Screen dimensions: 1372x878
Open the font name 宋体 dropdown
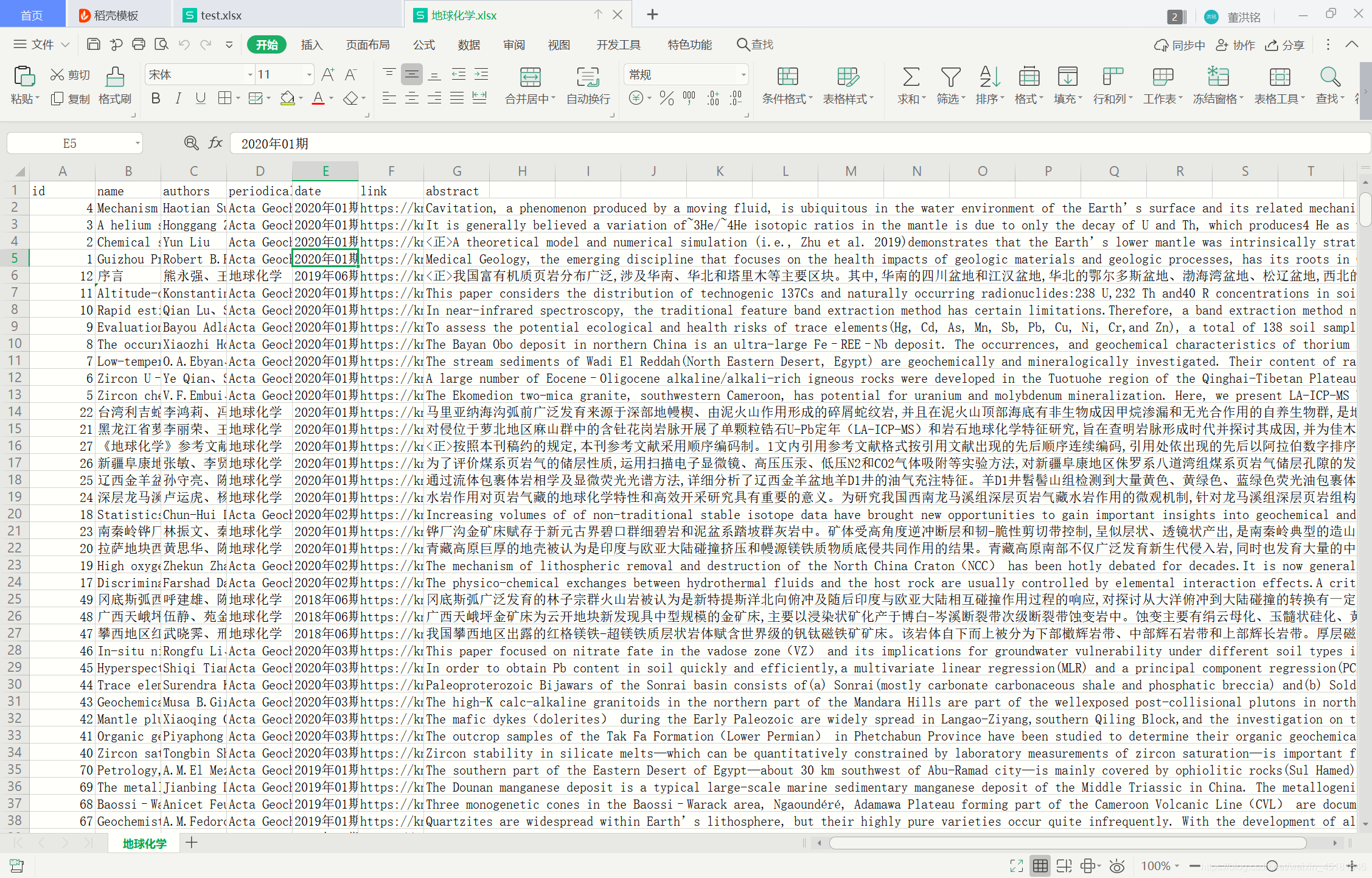pos(249,75)
